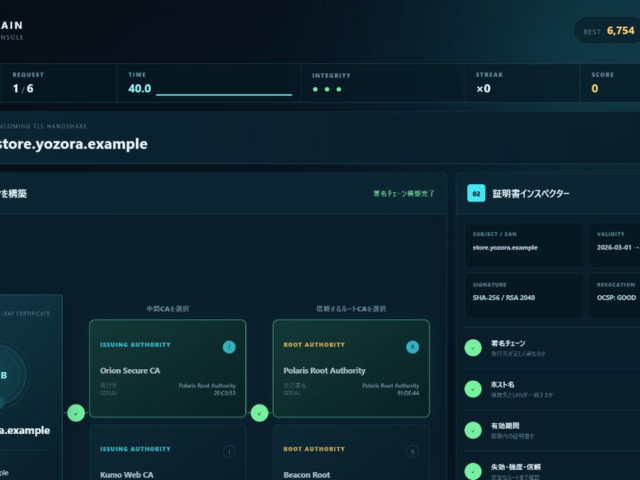Click the 有効期間 check row label

[505, 426]
